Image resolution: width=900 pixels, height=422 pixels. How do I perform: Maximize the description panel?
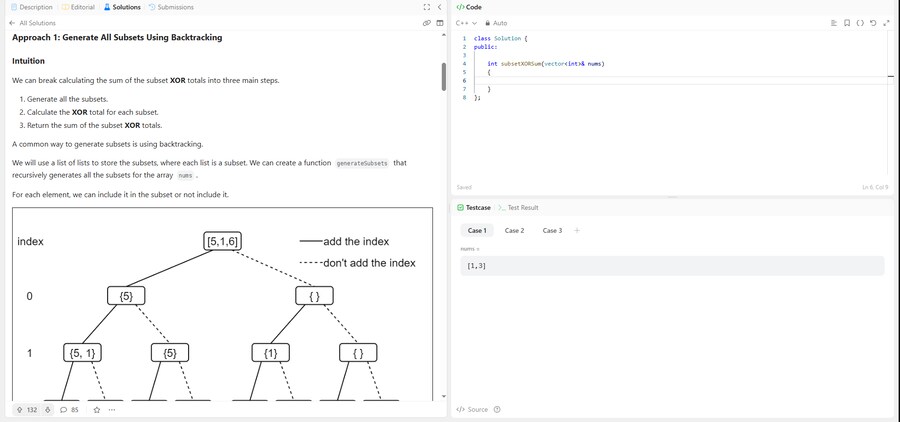click(427, 7)
